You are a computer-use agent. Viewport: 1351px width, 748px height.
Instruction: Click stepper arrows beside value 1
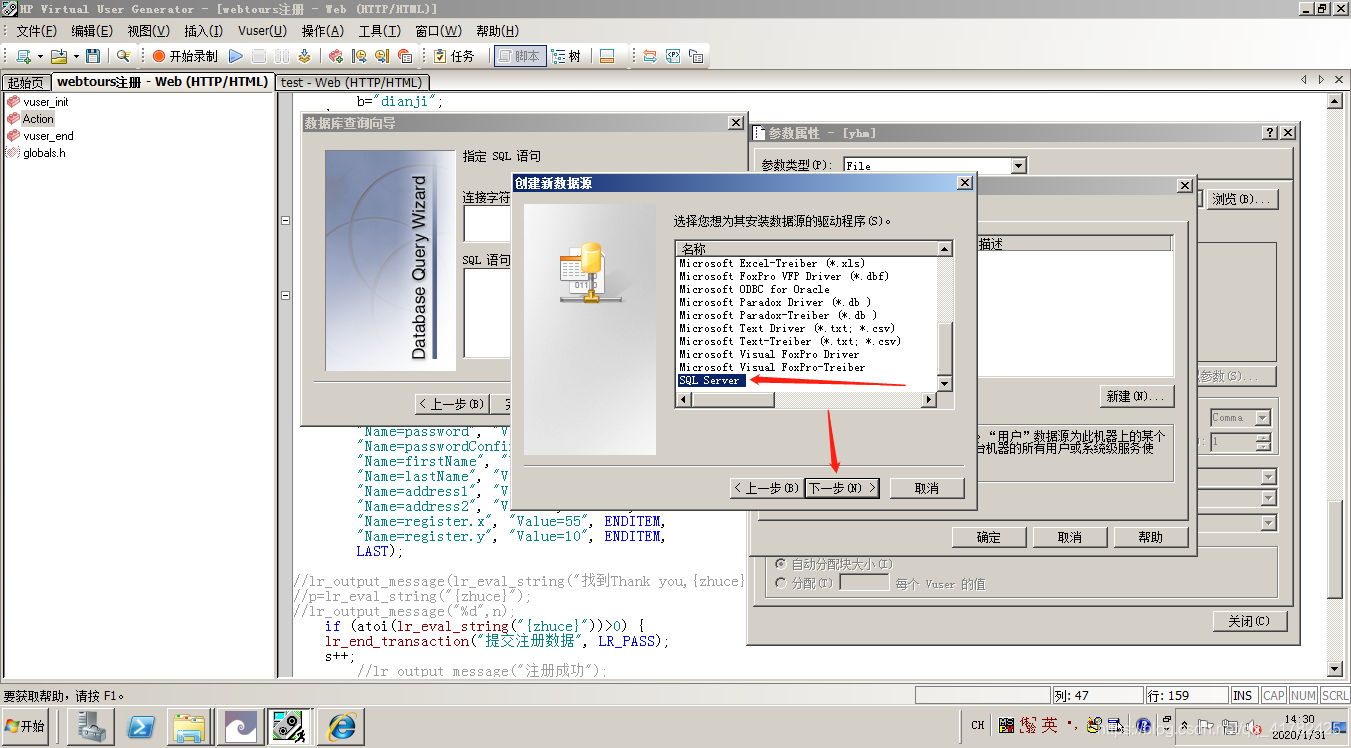[x=1263, y=441]
